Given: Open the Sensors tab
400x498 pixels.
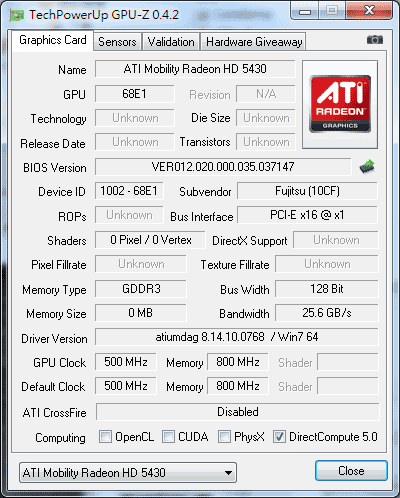Looking at the screenshot, I should pos(117,42).
